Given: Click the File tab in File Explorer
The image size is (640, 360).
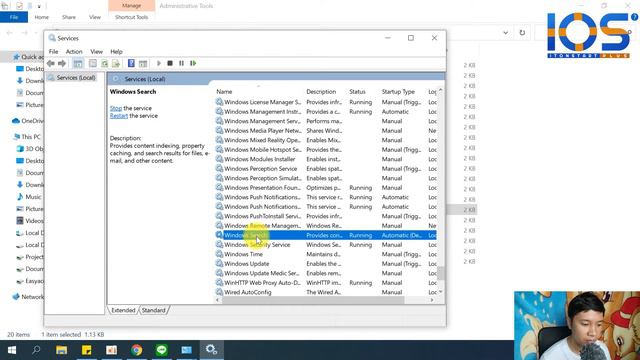Looking at the screenshot, I should [x=14, y=17].
